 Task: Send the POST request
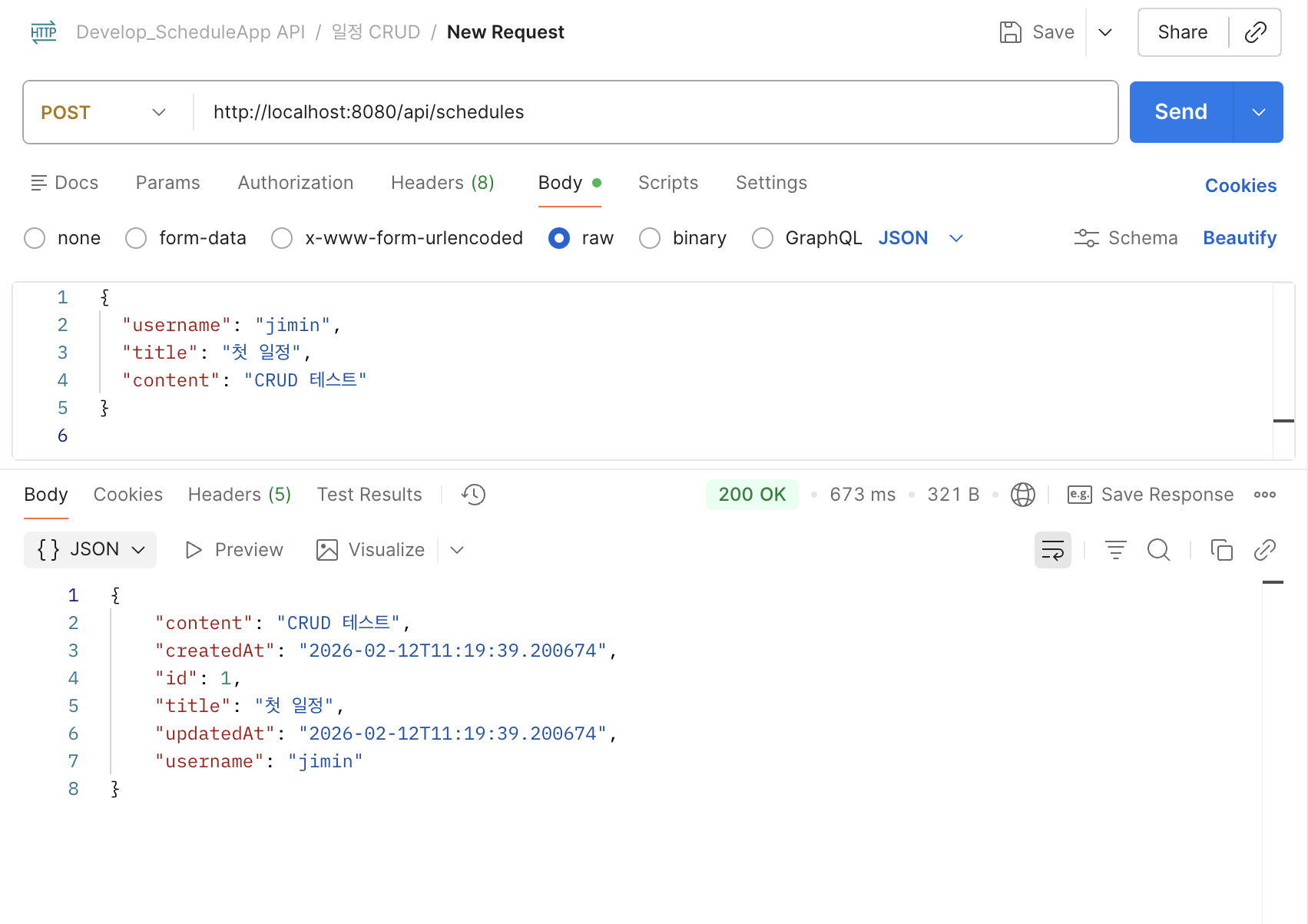point(1181,112)
